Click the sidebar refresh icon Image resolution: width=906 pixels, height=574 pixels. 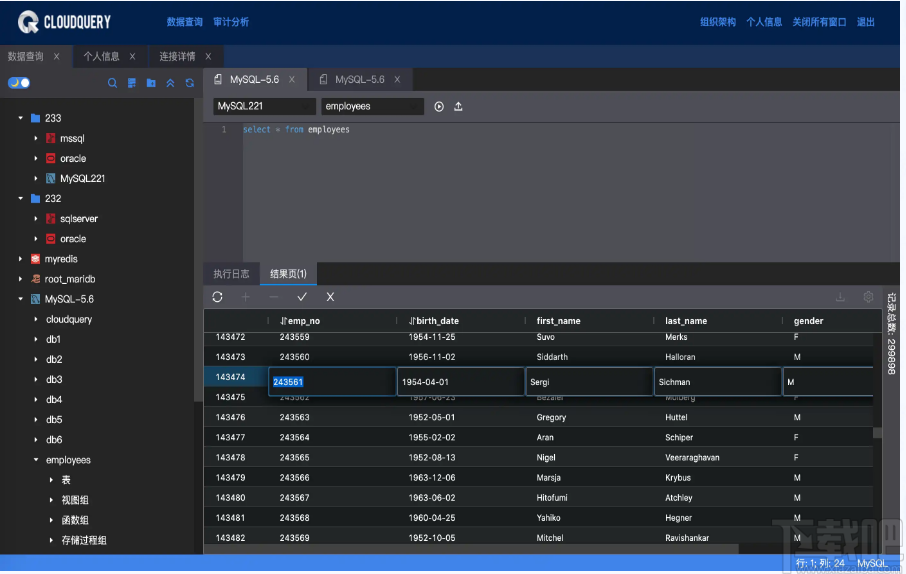[190, 83]
